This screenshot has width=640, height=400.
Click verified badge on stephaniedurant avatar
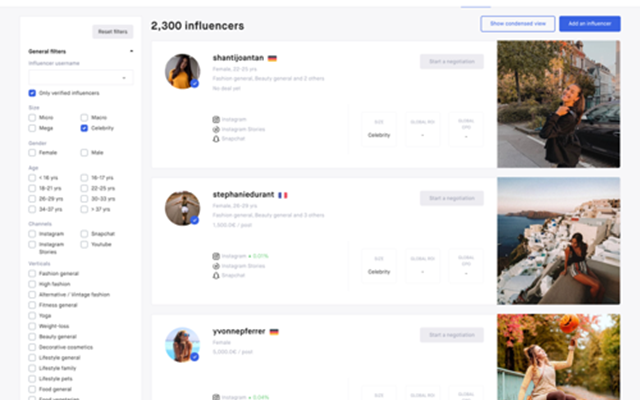(x=195, y=220)
